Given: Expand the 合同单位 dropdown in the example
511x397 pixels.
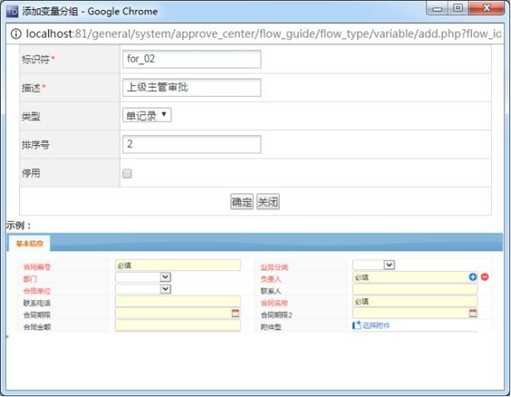Looking at the screenshot, I should pyautogui.click(x=165, y=289).
